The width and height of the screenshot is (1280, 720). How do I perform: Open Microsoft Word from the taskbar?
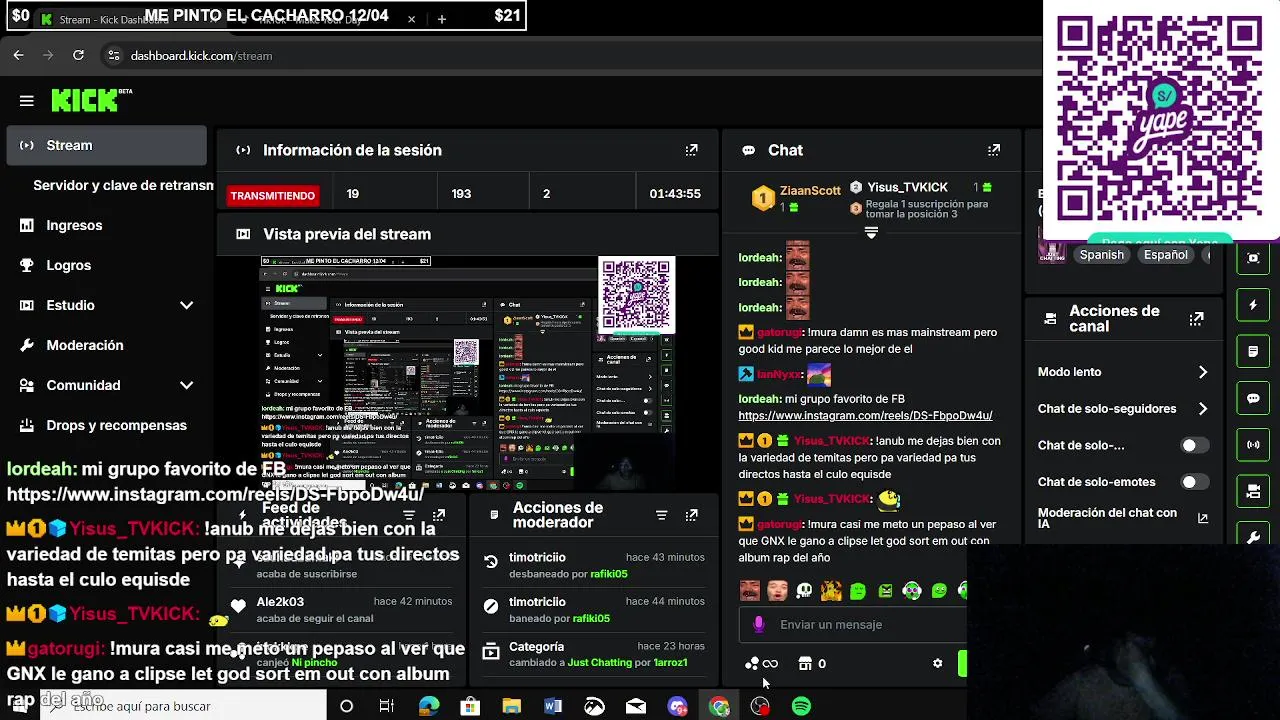point(553,706)
